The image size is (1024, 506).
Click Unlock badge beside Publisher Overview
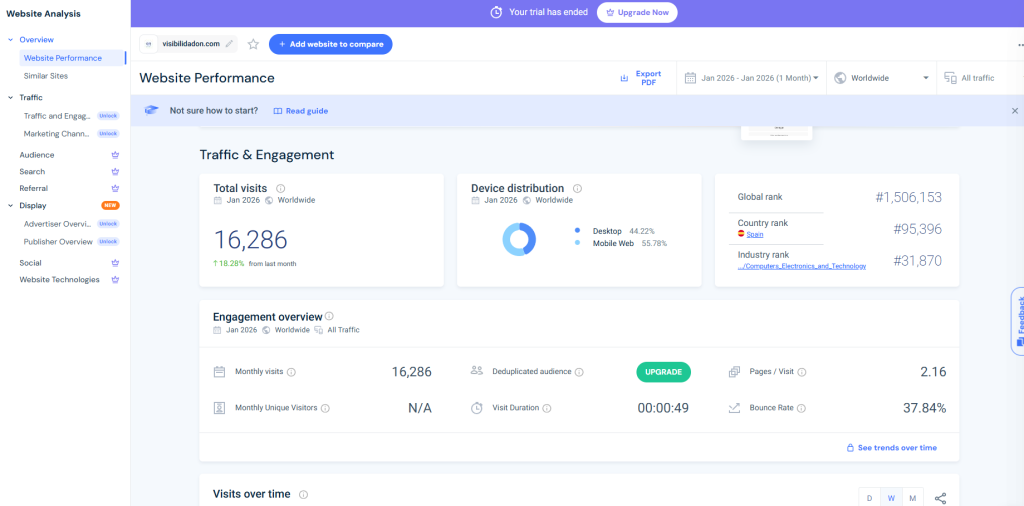pyautogui.click(x=108, y=242)
